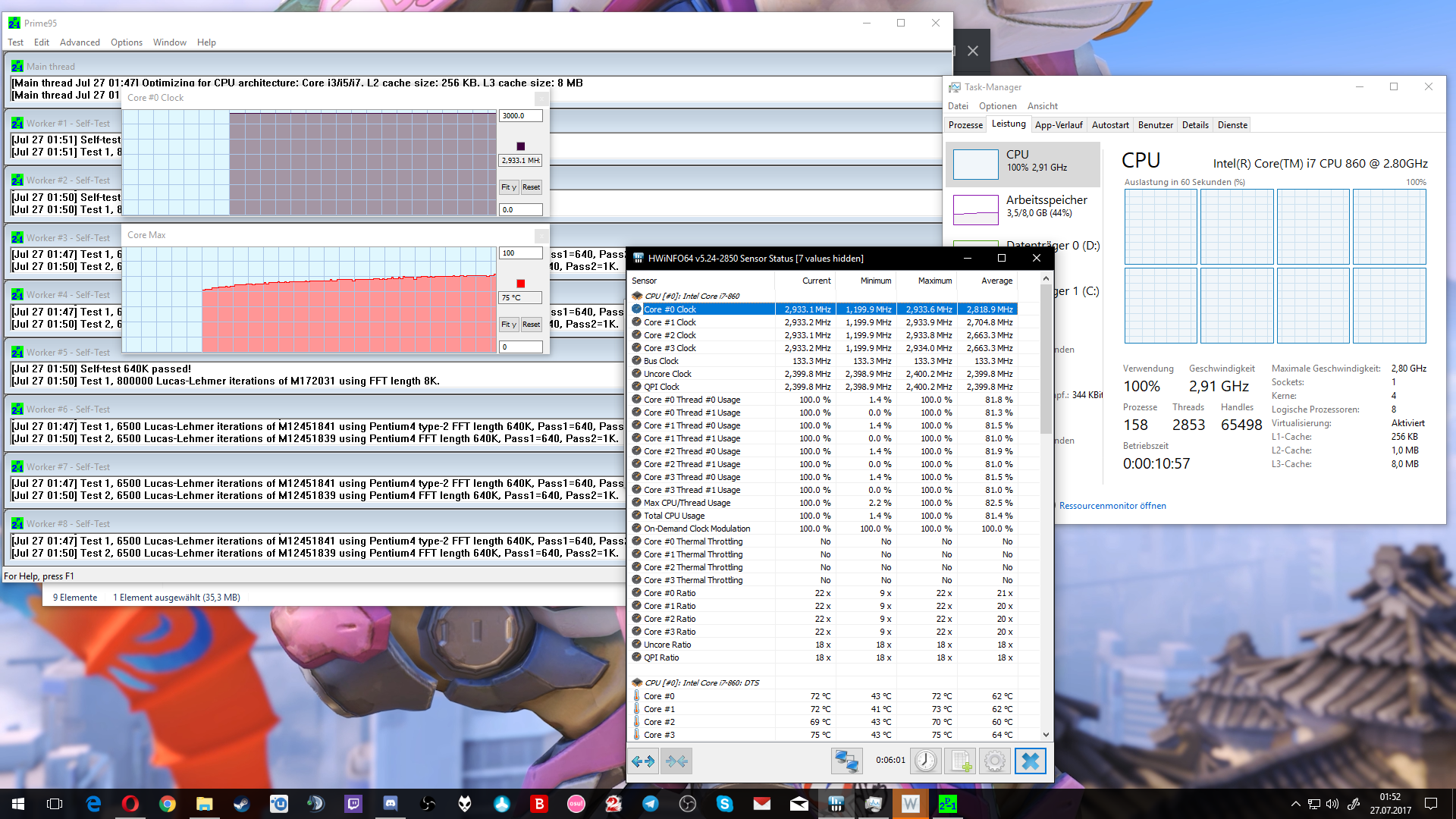Click the Core #0 Clock maximum value field
The image size is (1456, 819).
[x=520, y=115]
